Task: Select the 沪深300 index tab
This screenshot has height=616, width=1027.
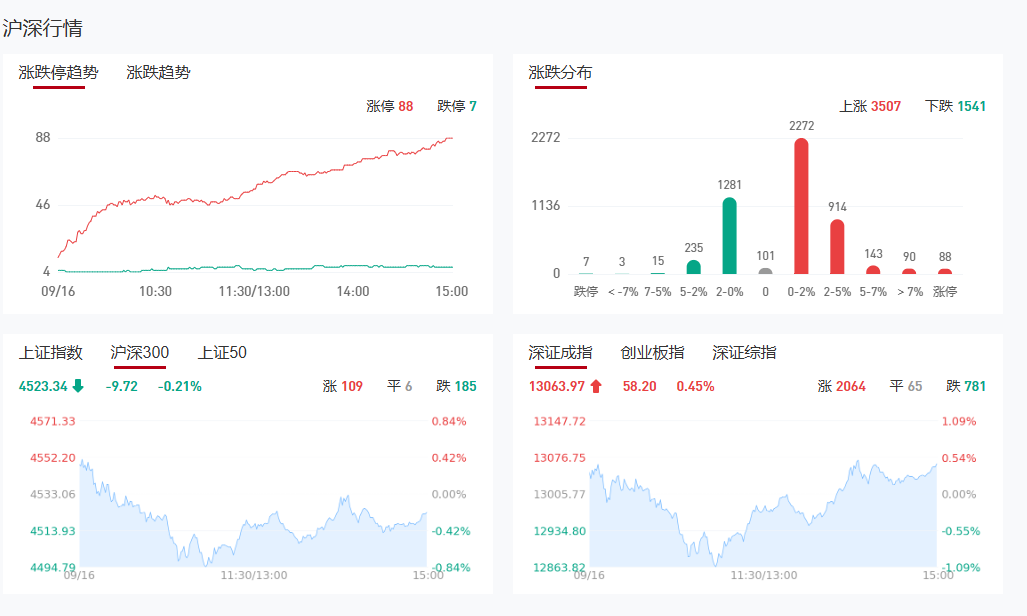Action: click(140, 352)
